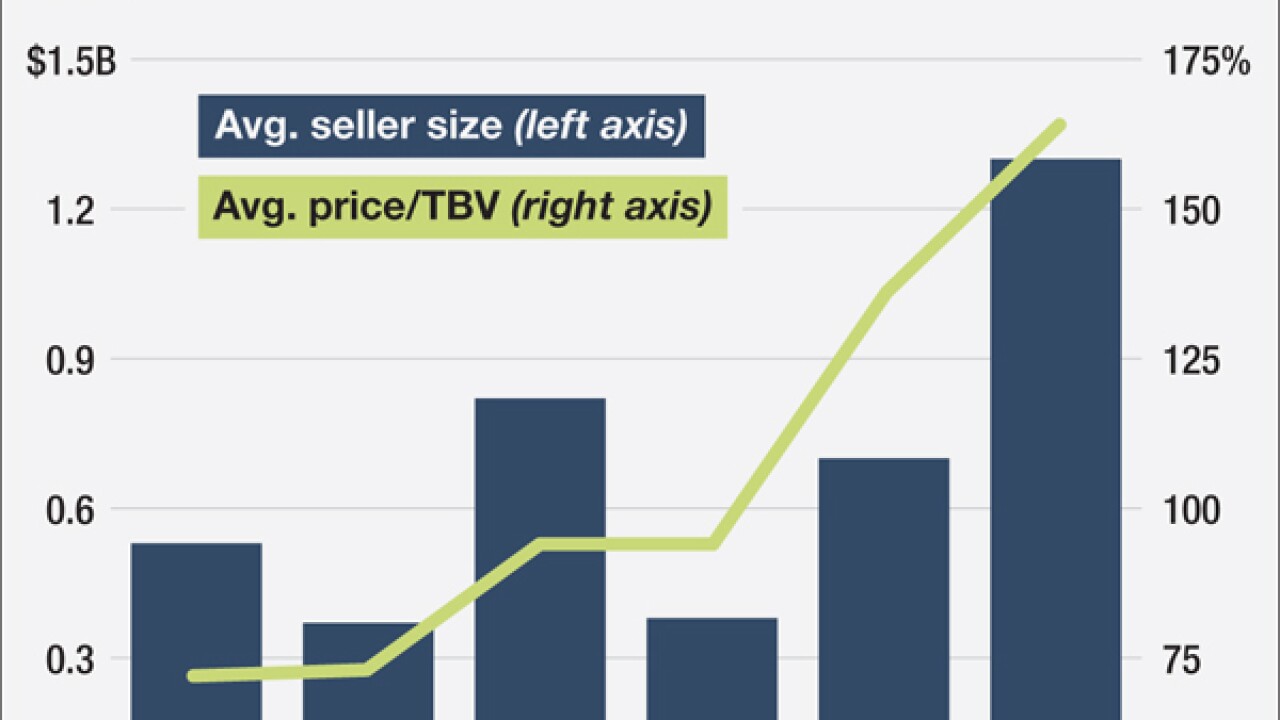
Task: Click the "Avg. price/TBV" legend label
Action: tap(462, 208)
